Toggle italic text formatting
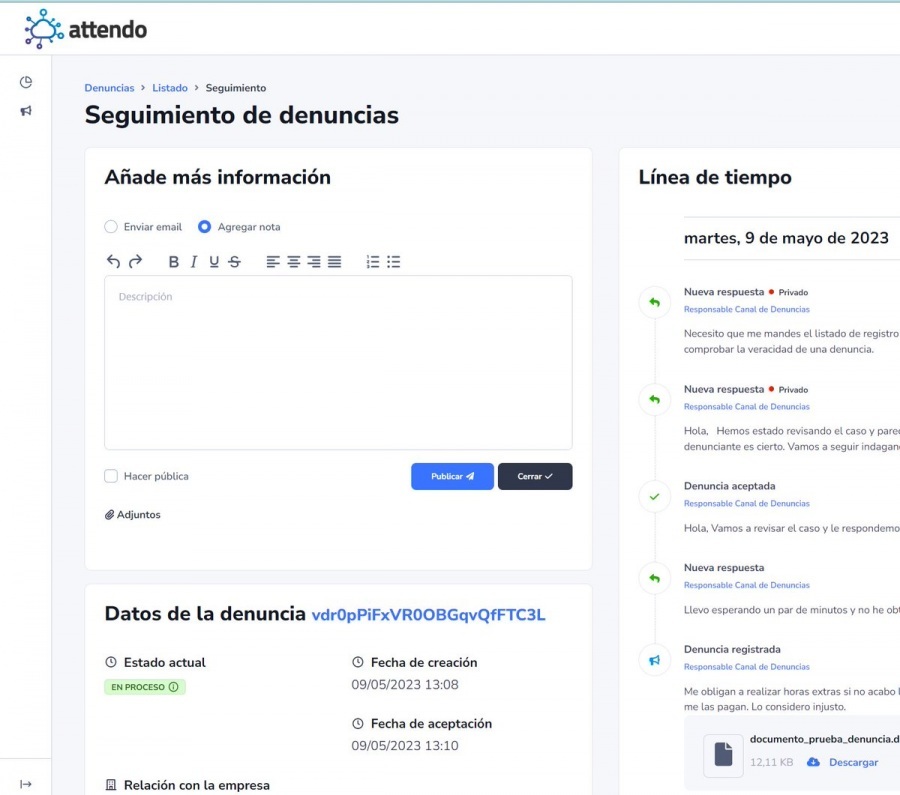Viewport: 900px width, 795px height. (194, 262)
